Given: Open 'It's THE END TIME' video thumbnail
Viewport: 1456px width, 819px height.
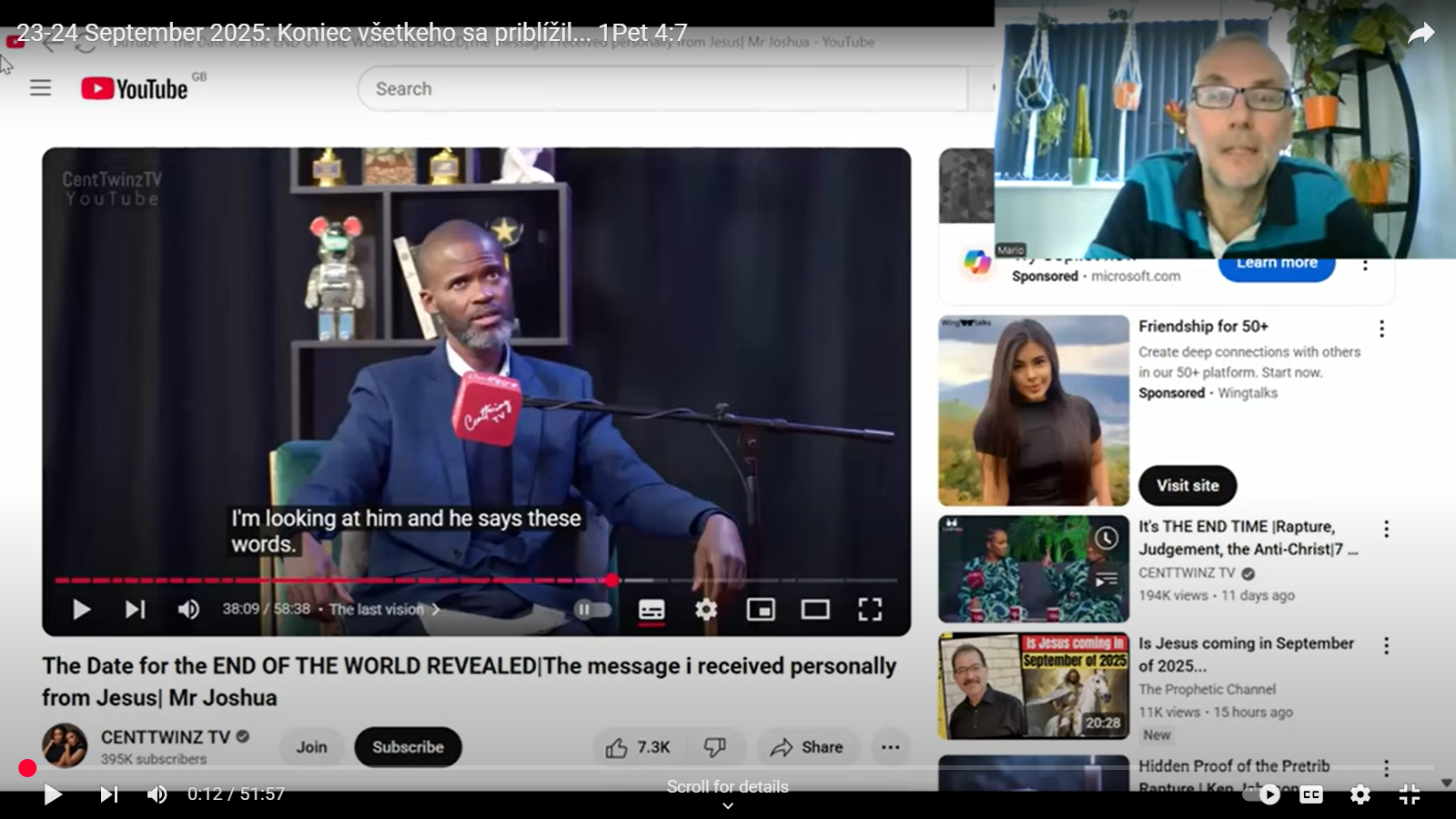Looking at the screenshot, I should pos(1034,569).
